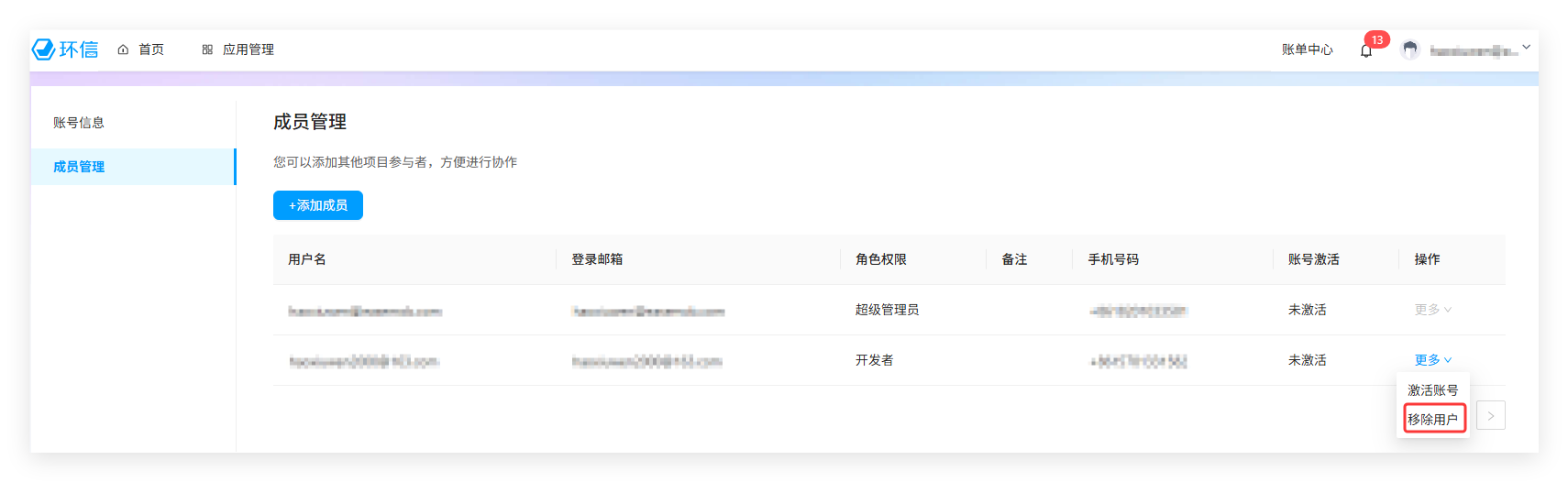Go to next page arrow in pagination
The image size is (1568, 482).
[1491, 416]
